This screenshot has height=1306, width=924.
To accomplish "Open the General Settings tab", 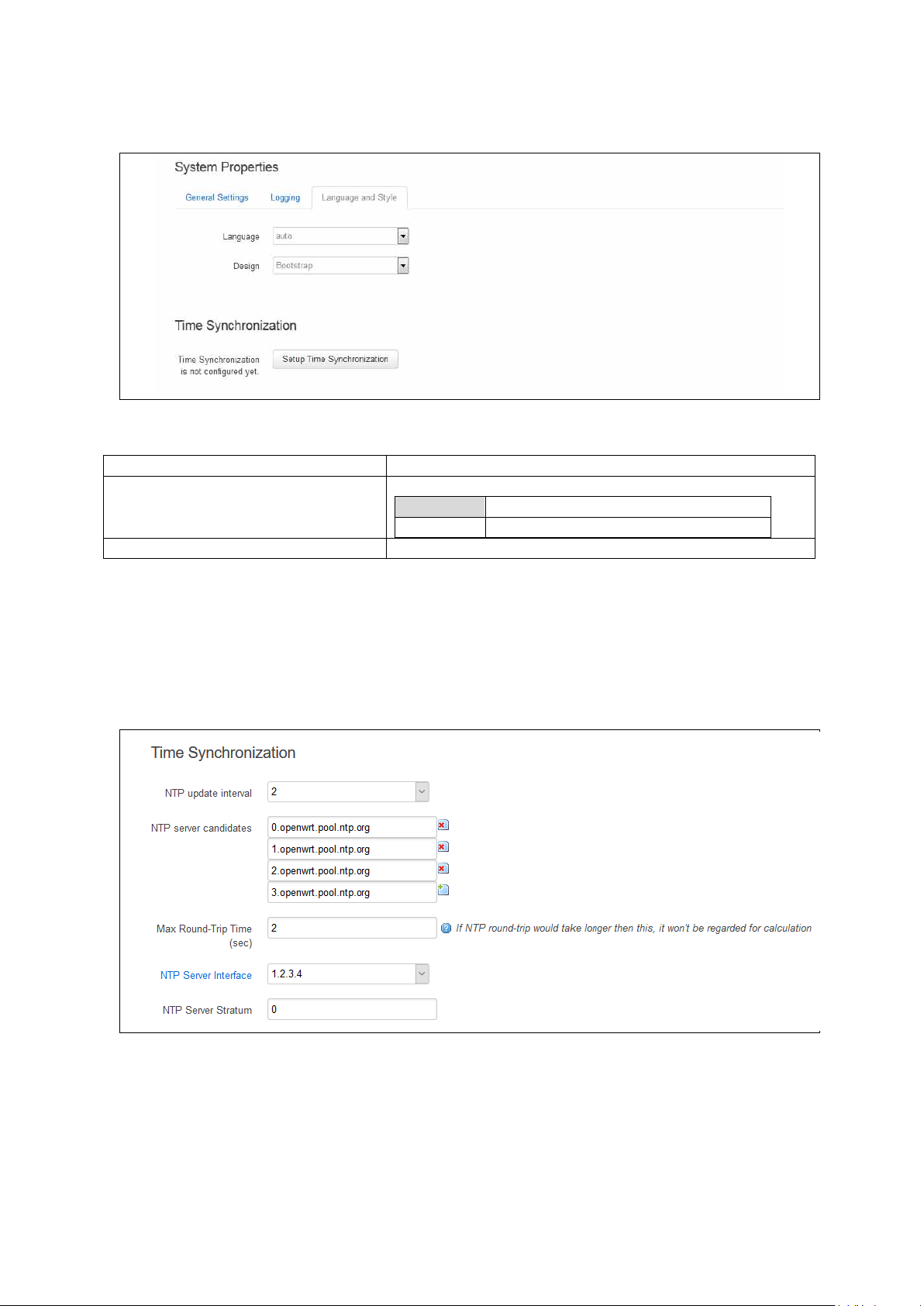I will point(217,198).
